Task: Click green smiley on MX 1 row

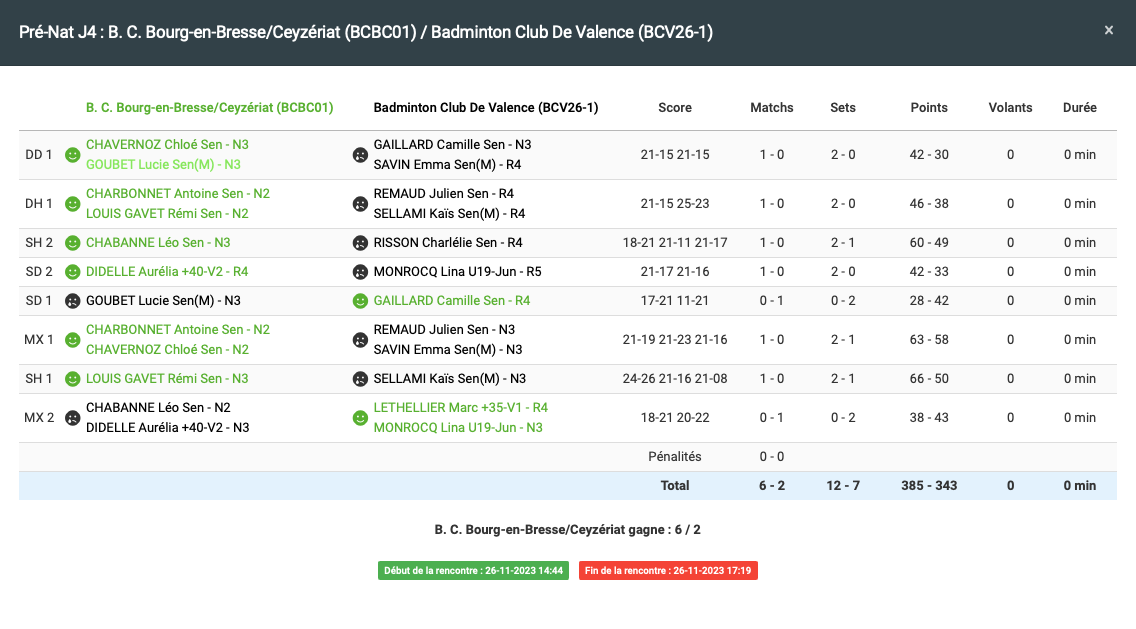Action: pos(72,340)
